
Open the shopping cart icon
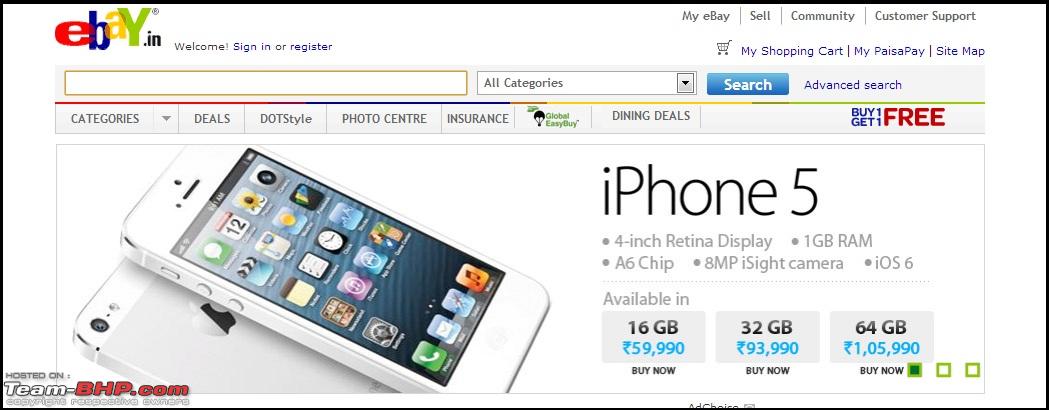coord(724,48)
